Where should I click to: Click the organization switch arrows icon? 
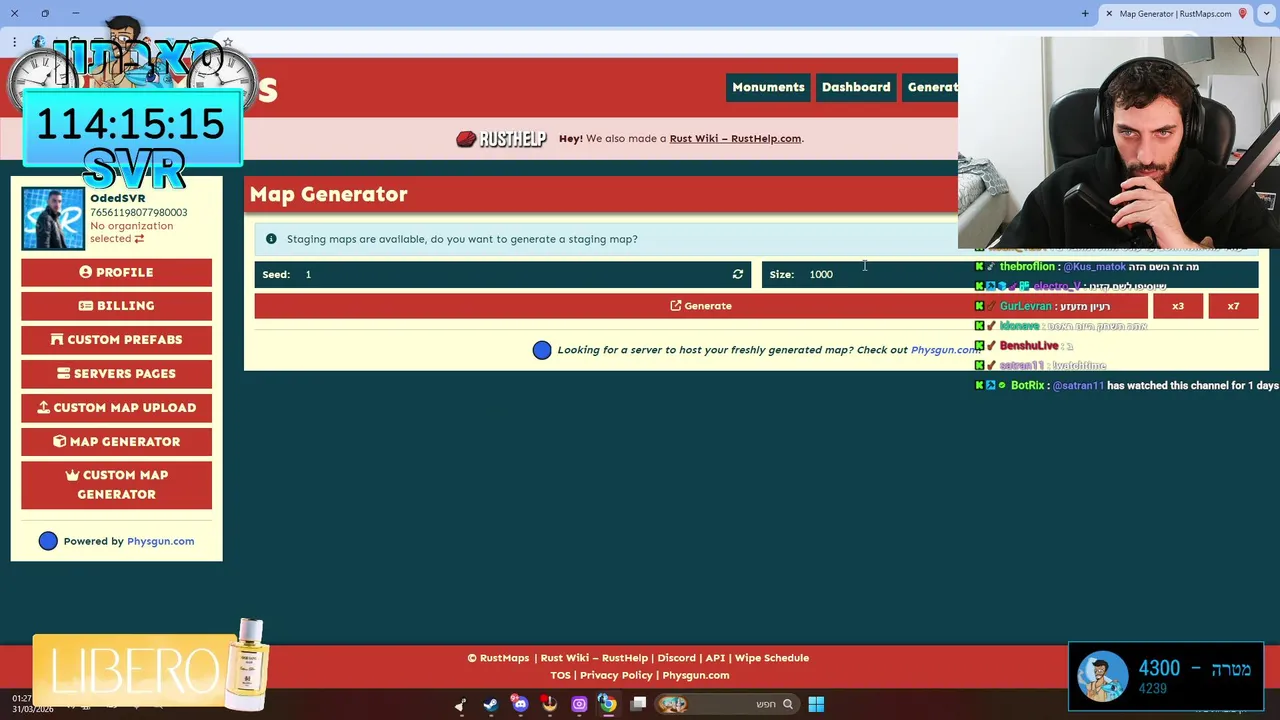[139, 239]
